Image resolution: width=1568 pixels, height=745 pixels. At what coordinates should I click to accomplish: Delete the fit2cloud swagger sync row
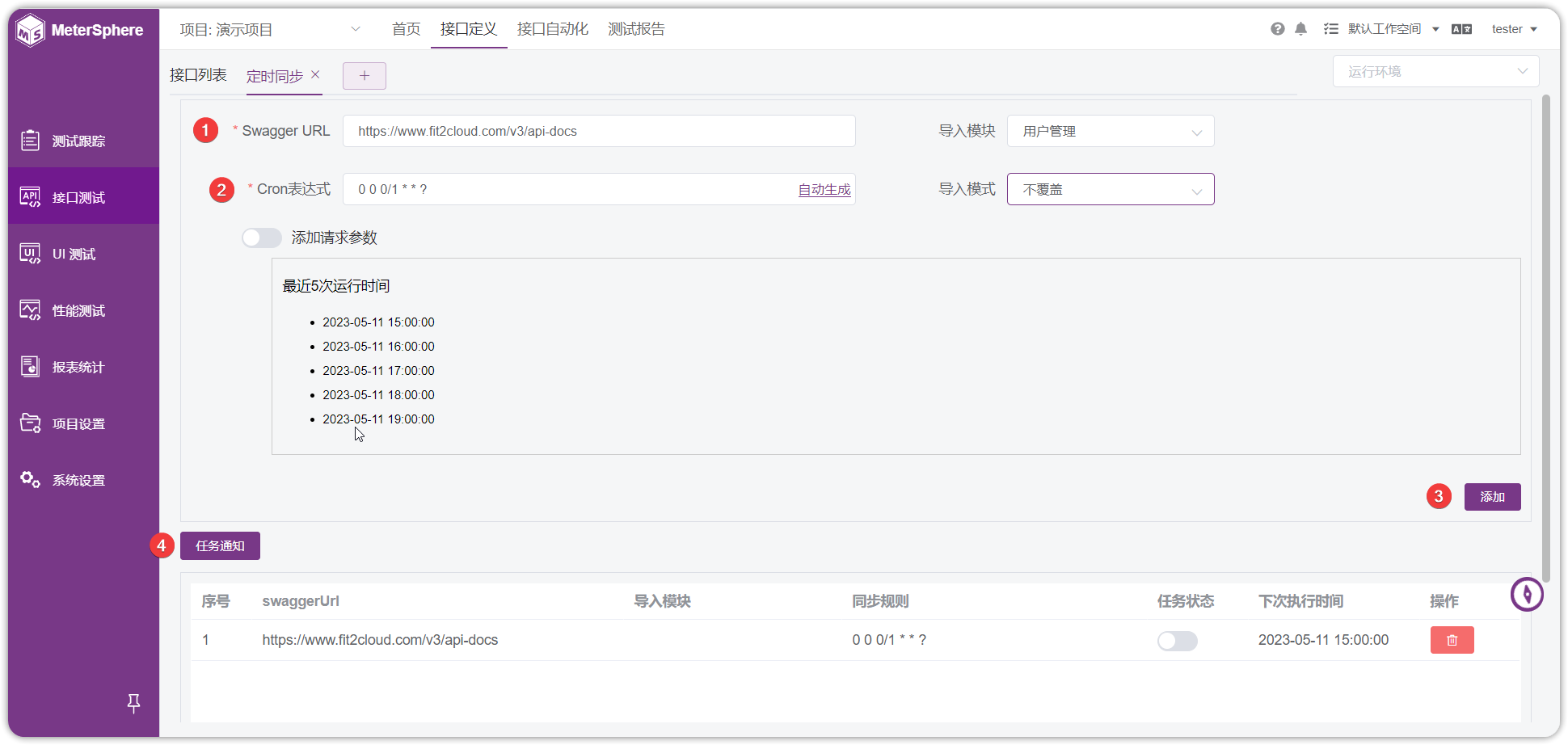coord(1452,640)
